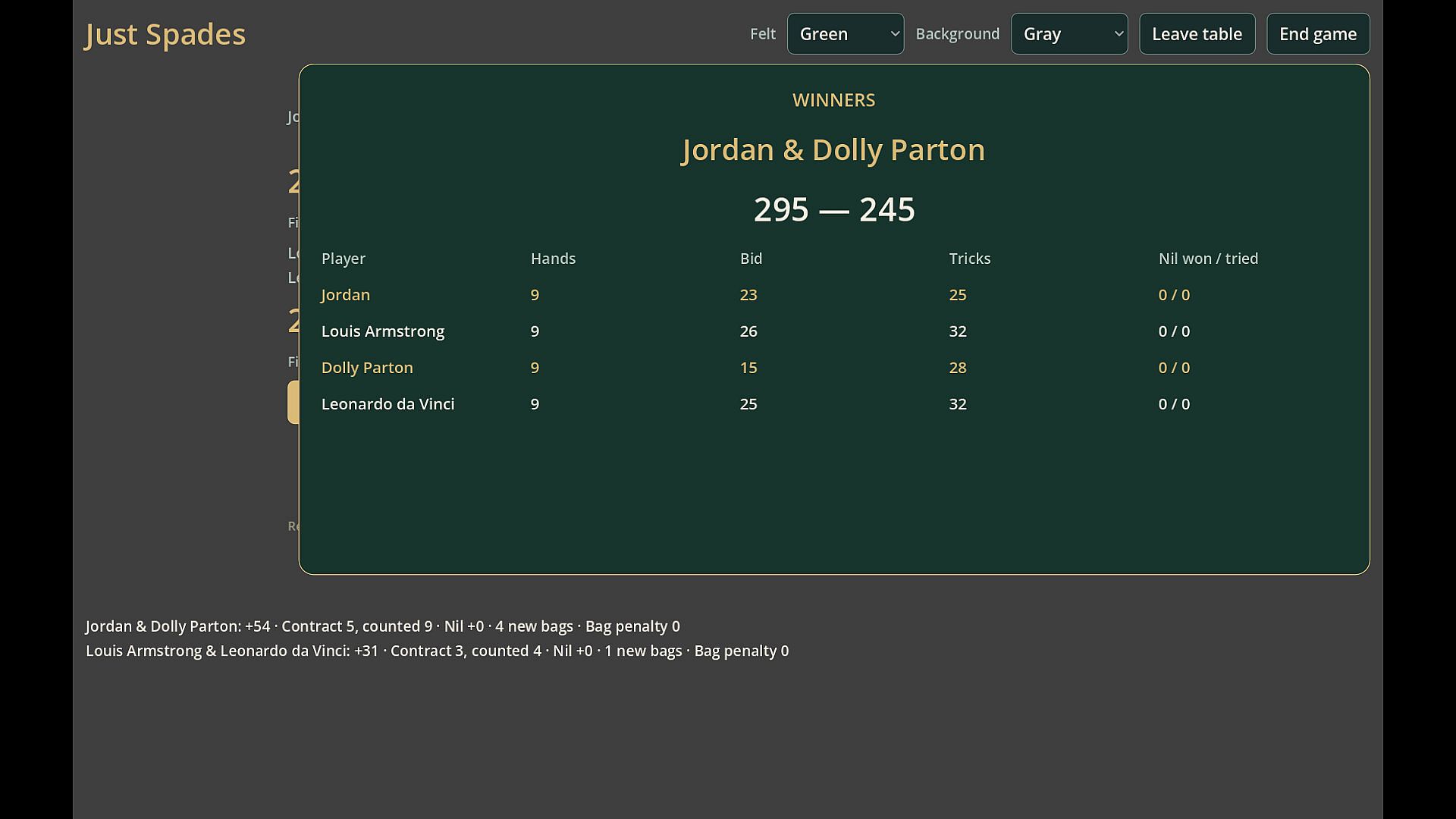Image resolution: width=1456 pixels, height=819 pixels.
Task: Click the Hands column header
Action: point(553,259)
